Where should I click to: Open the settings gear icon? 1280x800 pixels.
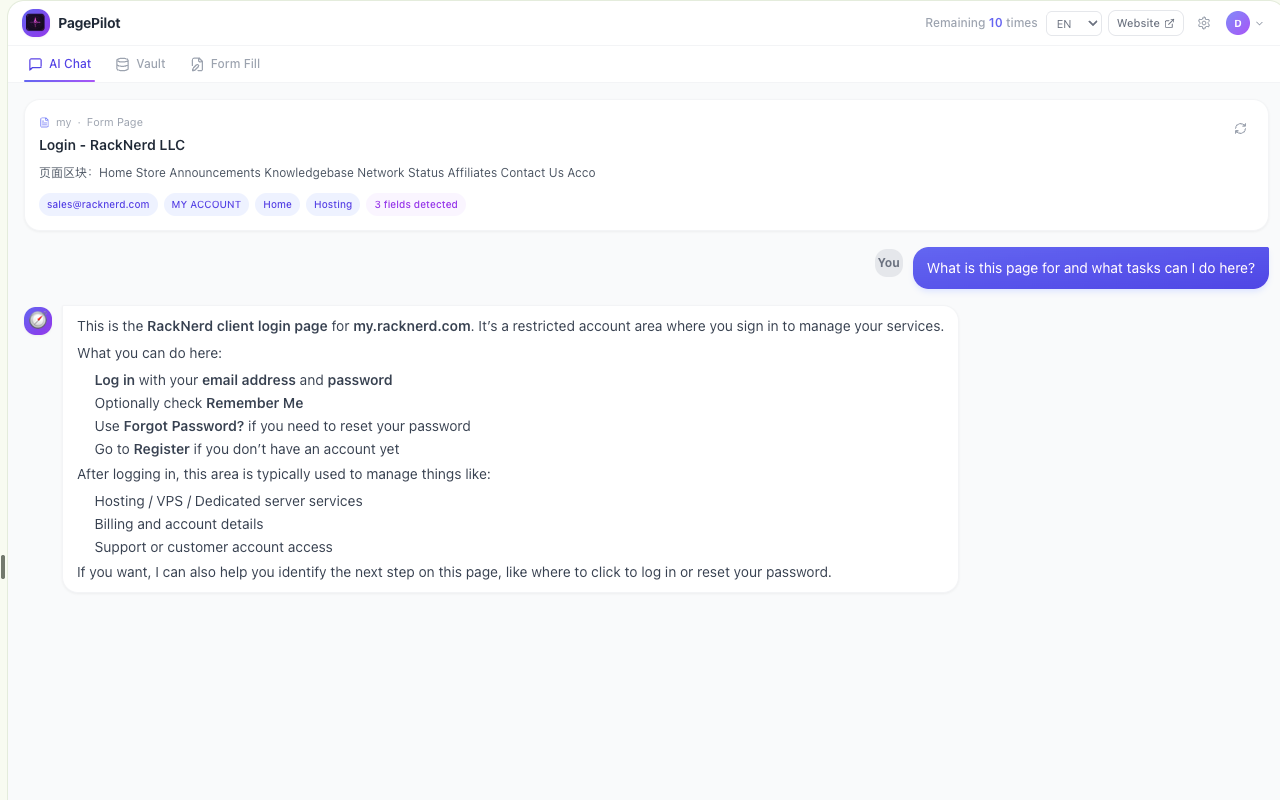click(x=1204, y=23)
